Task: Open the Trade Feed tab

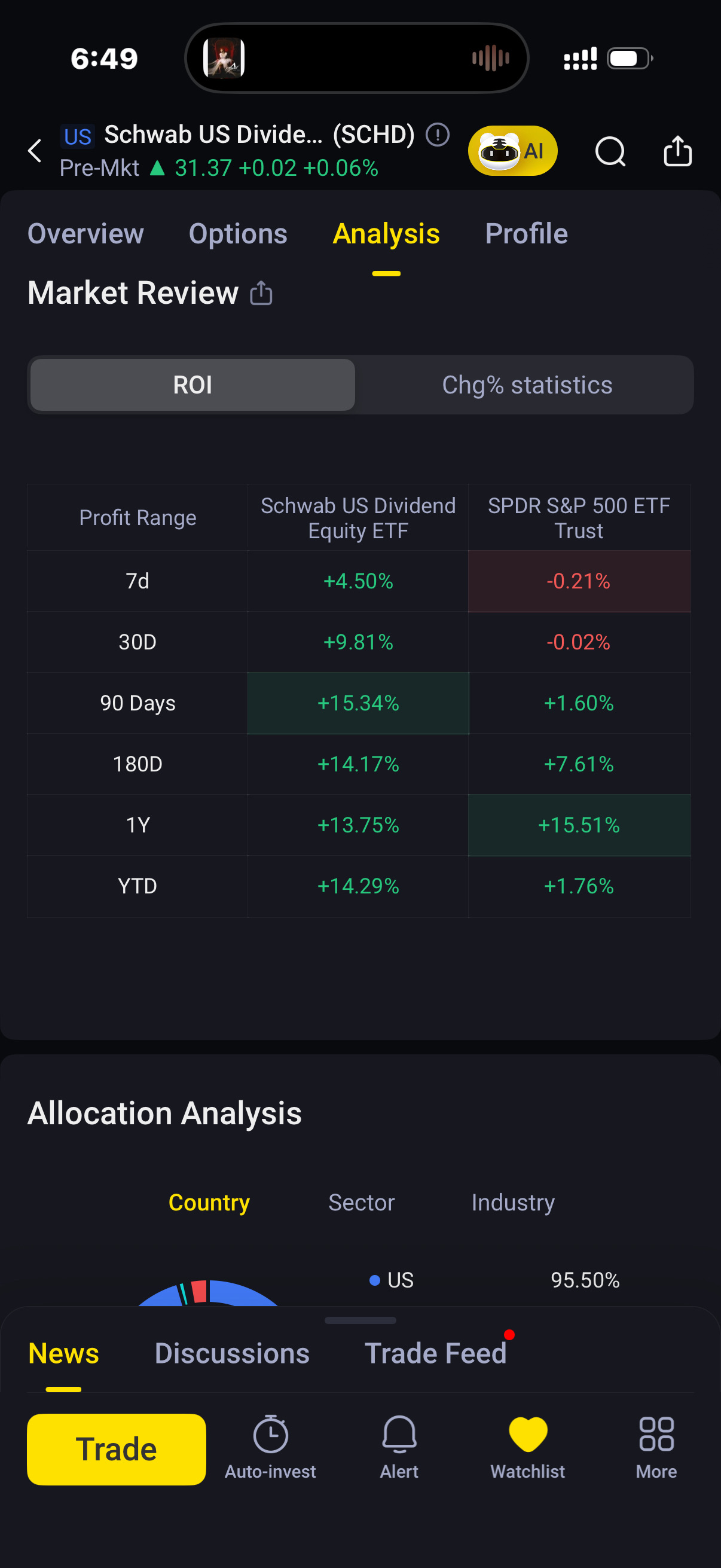Action: [x=435, y=1353]
